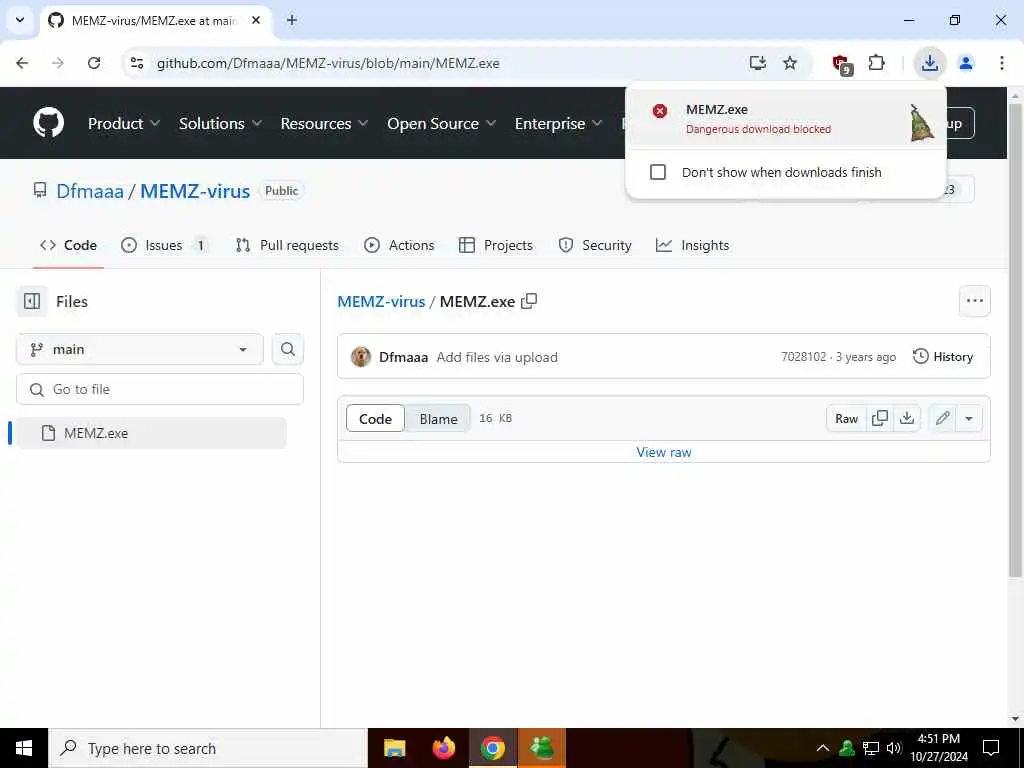This screenshot has height=768, width=1024.
Task: Open the Projects tab
Action: (496, 246)
